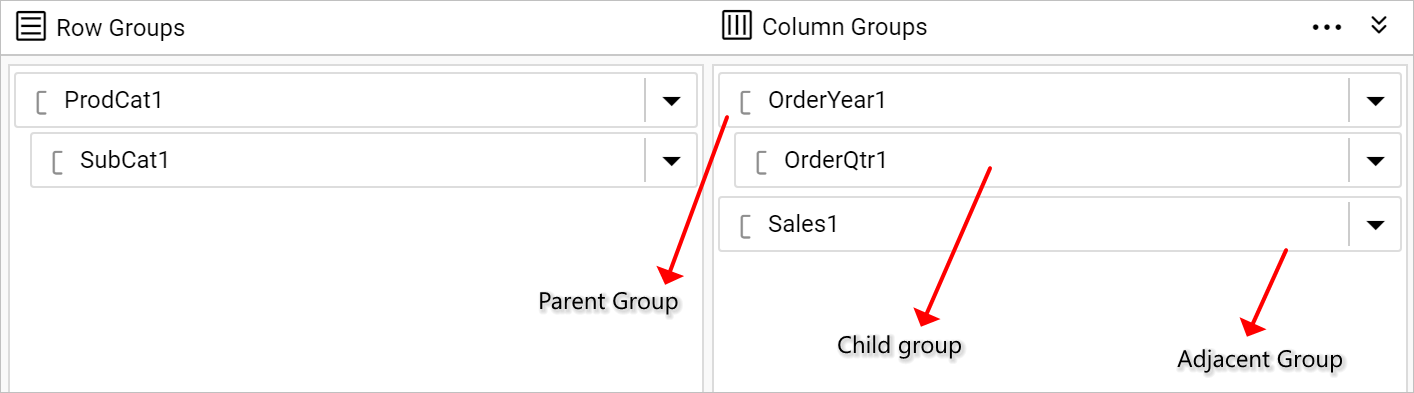Viewport: 1414px width, 393px height.
Task: Click the Column Groups header label
Action: click(845, 27)
